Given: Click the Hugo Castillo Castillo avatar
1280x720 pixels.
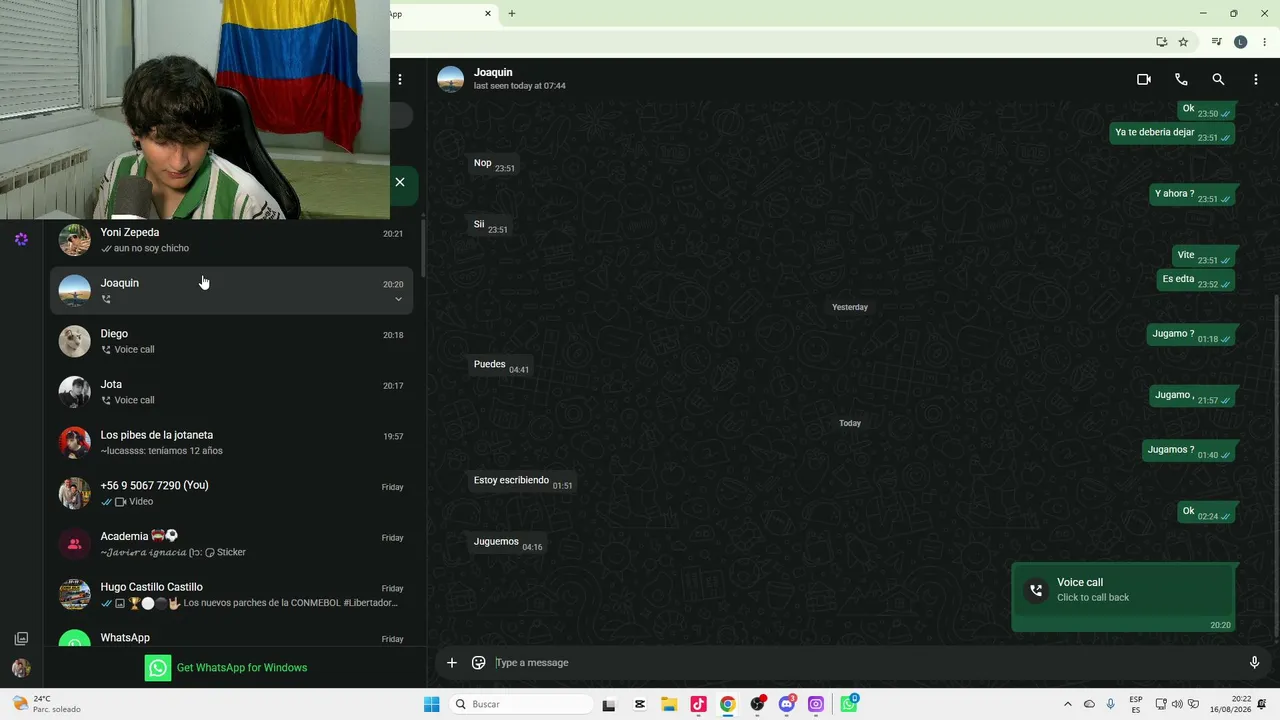Looking at the screenshot, I should 75,595.
